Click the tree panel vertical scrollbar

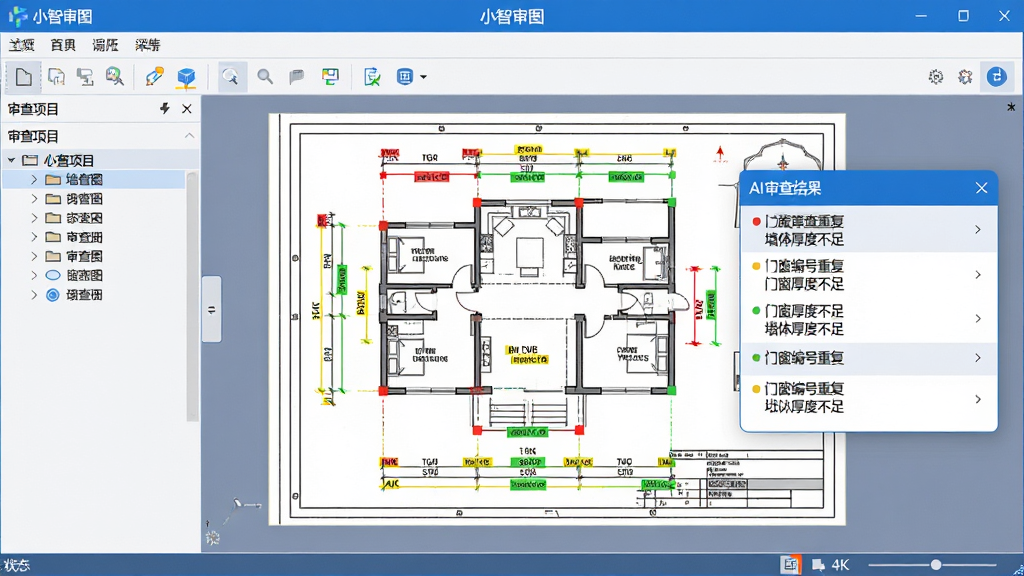[192, 297]
